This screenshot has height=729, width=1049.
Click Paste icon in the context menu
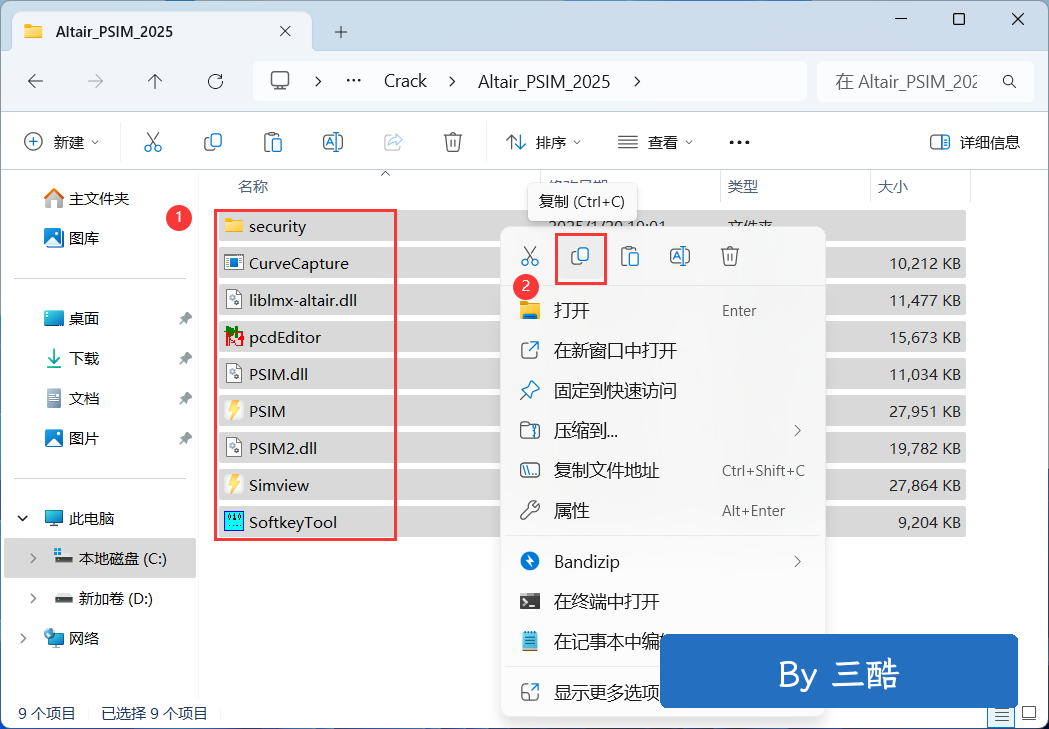(x=630, y=256)
